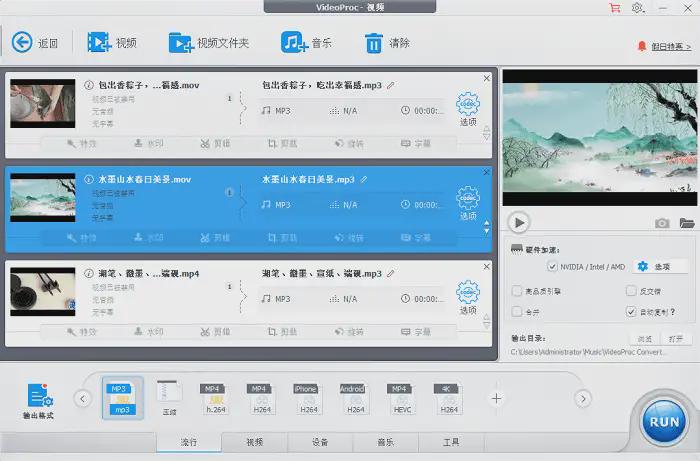Switch to the 工具 tab
The height and width of the screenshot is (461, 700).
coord(451,442)
